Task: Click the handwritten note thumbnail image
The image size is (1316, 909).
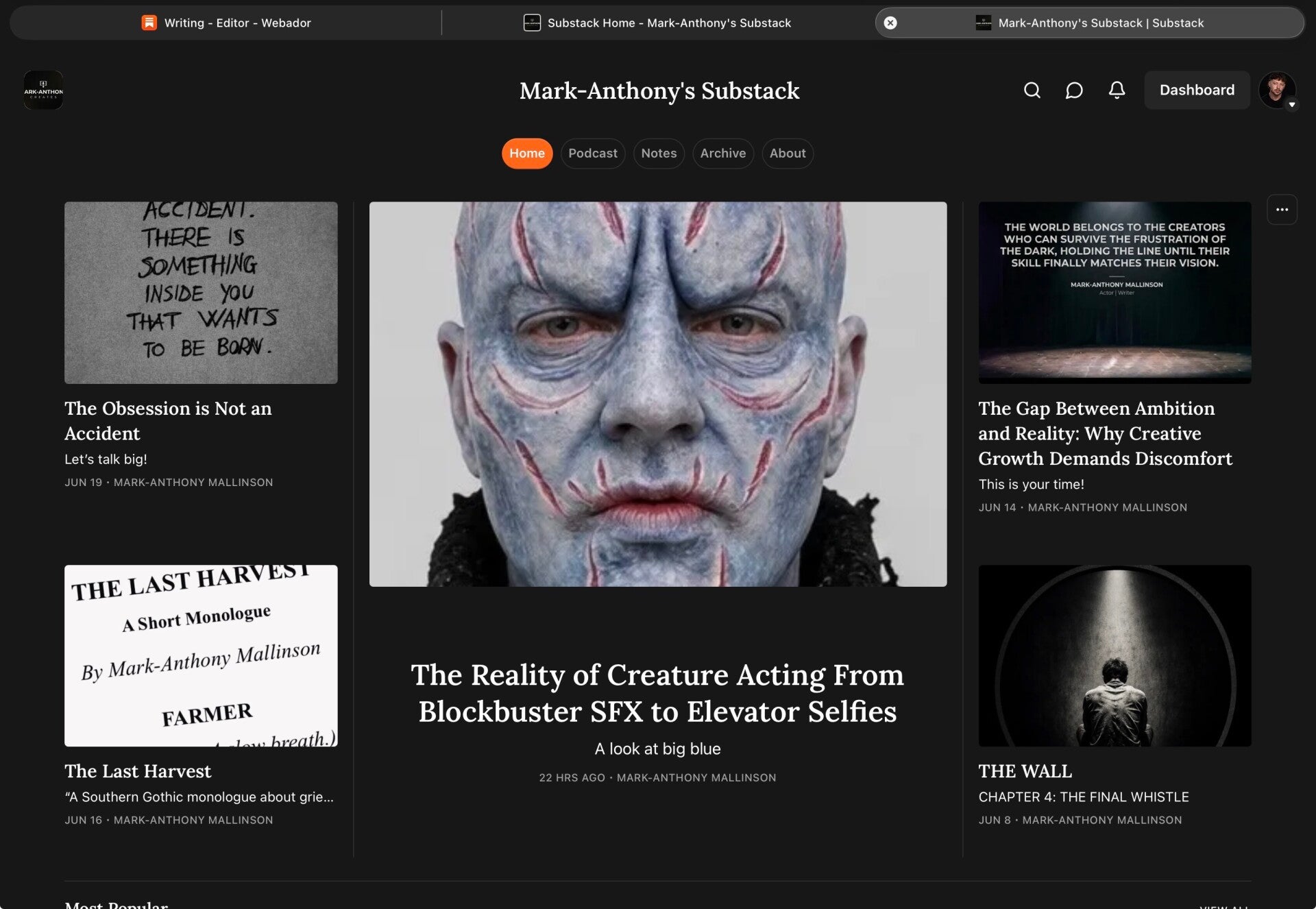Action: [x=201, y=293]
